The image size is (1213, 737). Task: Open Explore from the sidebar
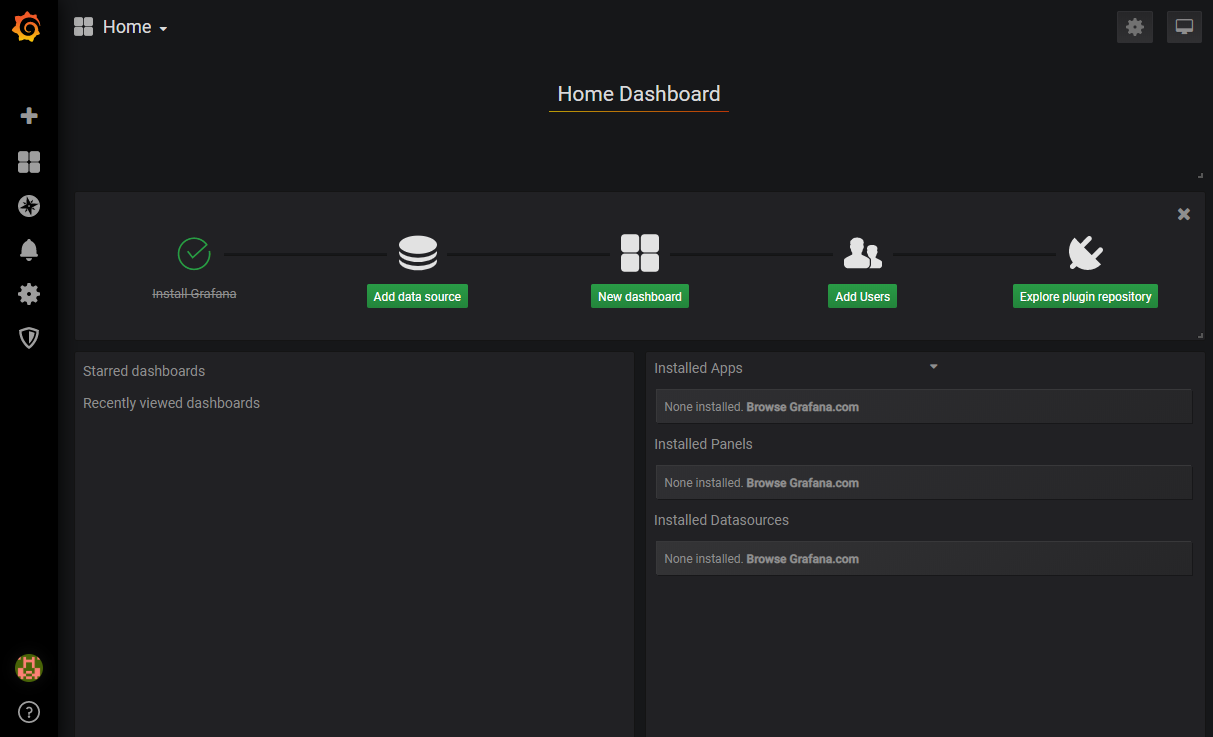[29, 206]
